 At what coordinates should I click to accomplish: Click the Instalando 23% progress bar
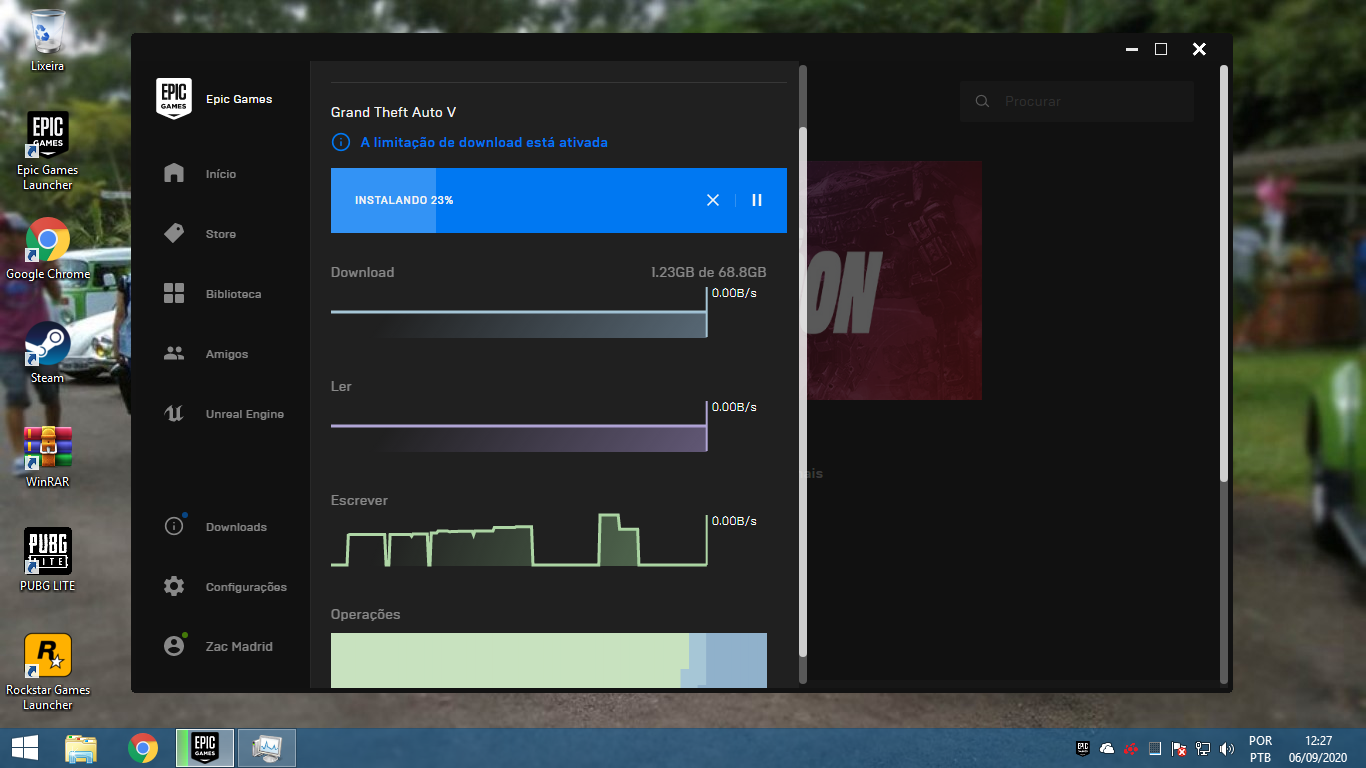(559, 200)
